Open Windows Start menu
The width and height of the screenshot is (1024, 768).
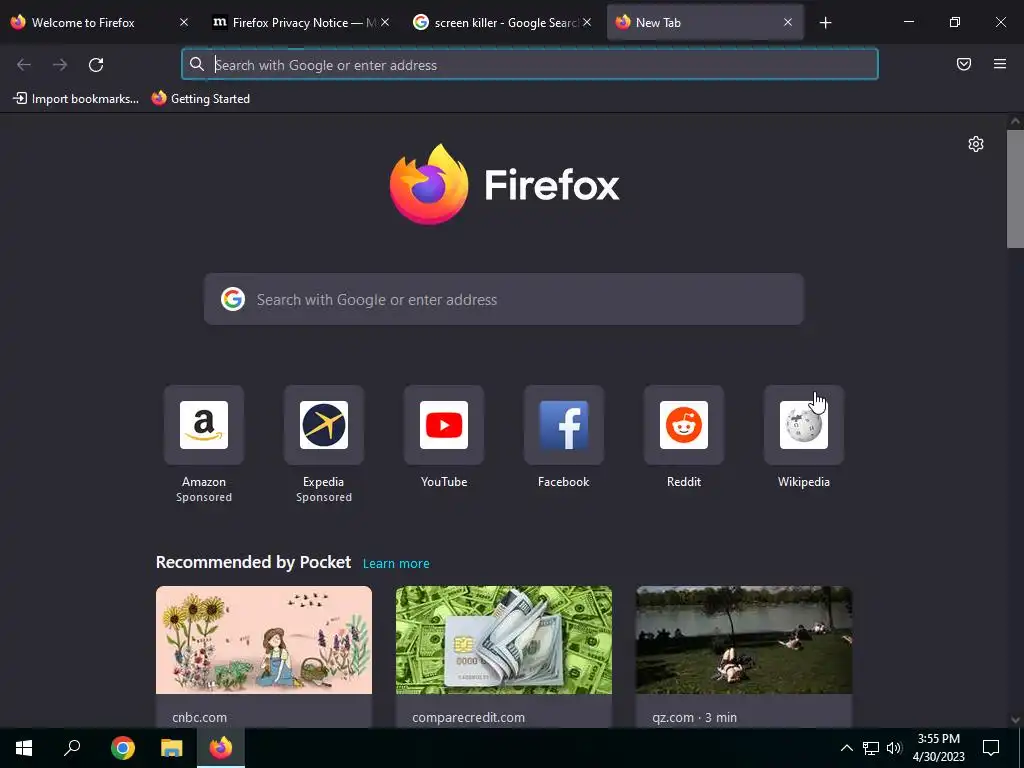[24, 748]
